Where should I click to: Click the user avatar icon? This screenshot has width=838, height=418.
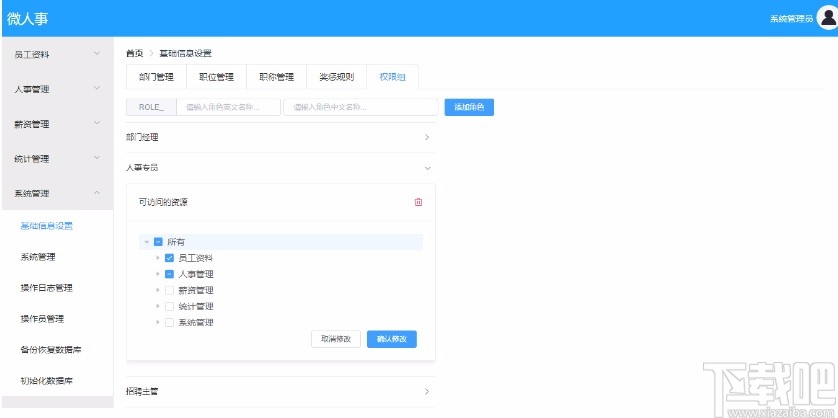(x=826, y=18)
